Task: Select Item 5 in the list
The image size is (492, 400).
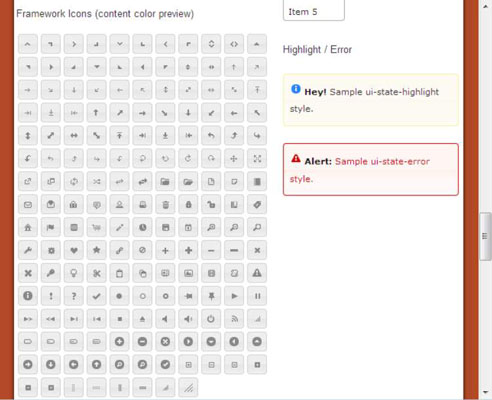Action: coord(314,11)
